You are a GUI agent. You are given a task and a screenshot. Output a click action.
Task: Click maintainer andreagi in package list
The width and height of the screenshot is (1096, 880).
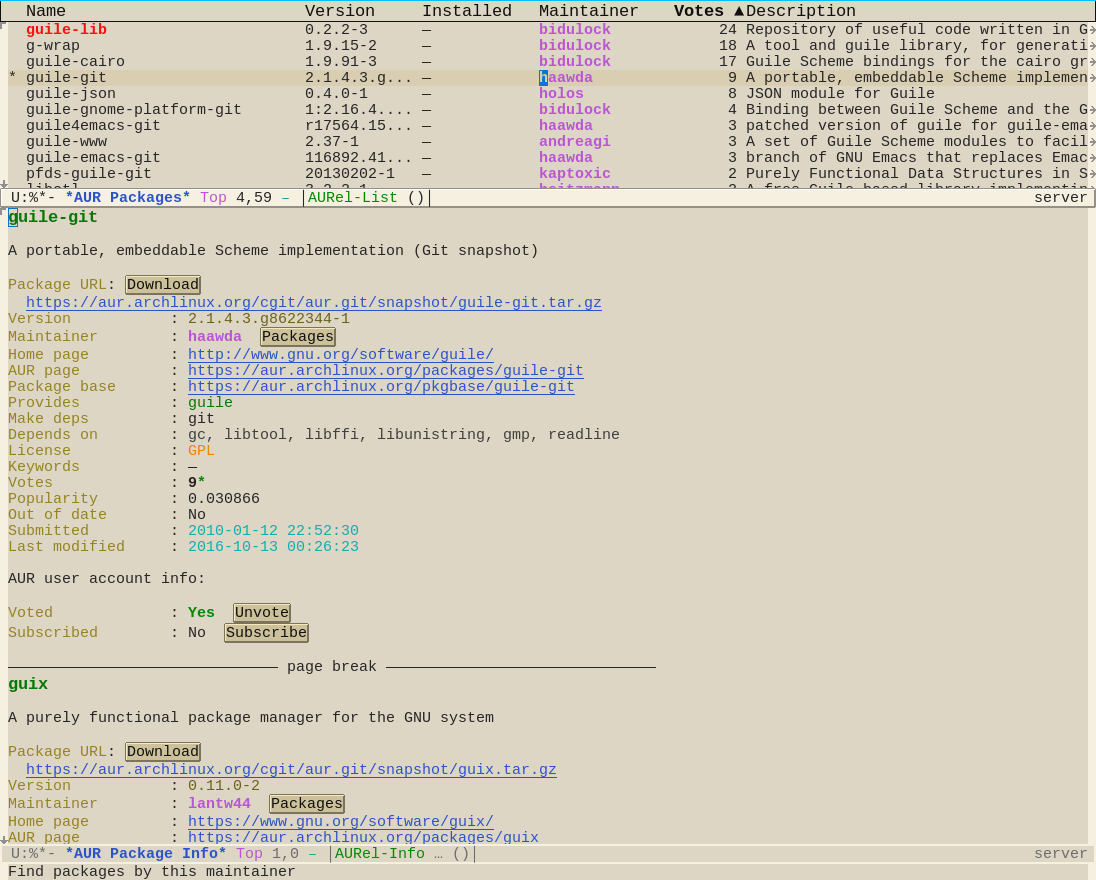[575, 142]
